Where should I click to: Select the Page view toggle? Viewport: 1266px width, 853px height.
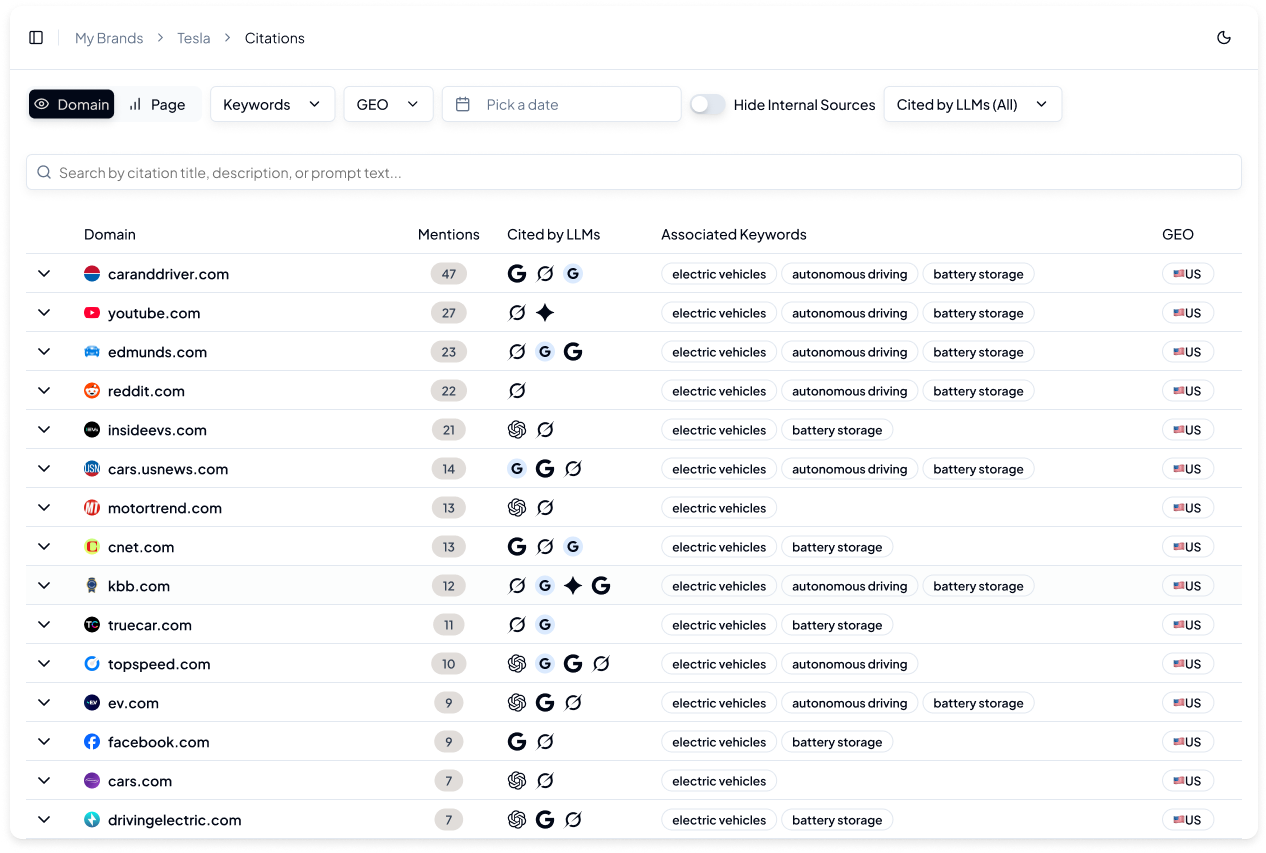pos(158,104)
